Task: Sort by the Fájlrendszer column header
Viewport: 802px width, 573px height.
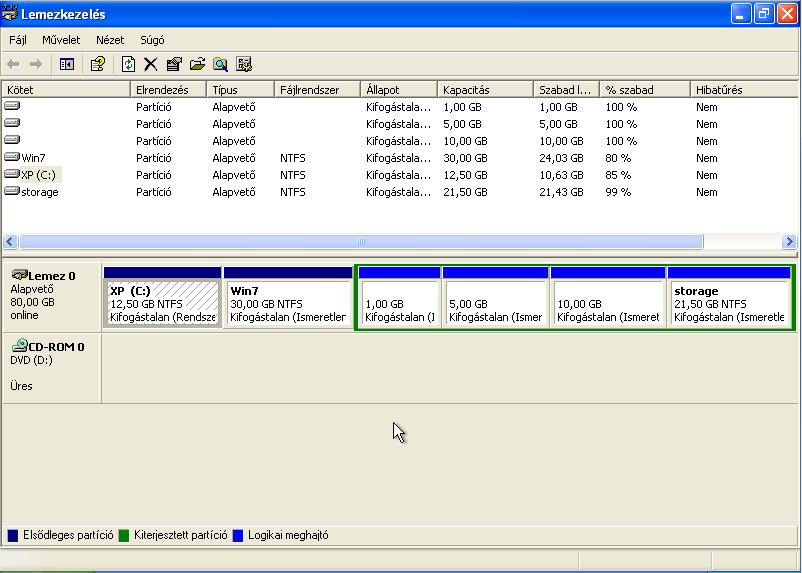Action: tap(317, 90)
